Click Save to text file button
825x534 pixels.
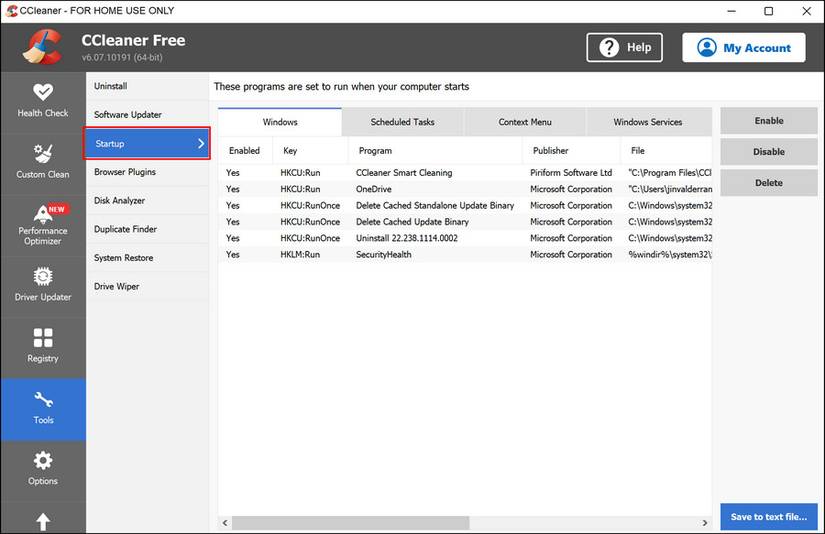(768, 517)
